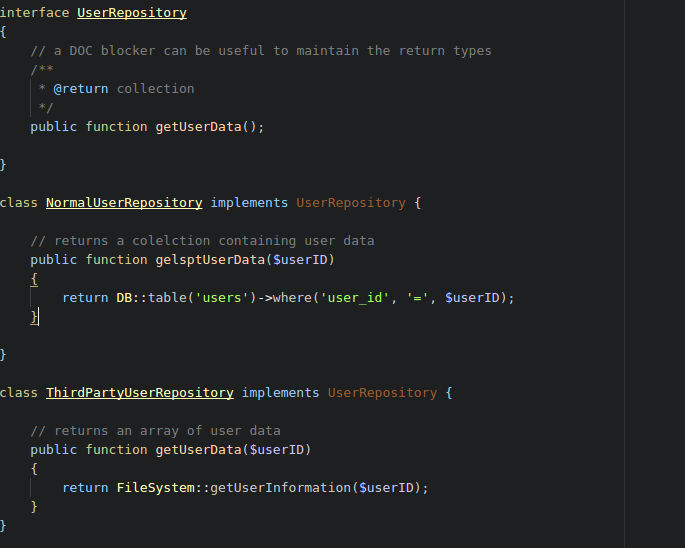
Task: Click $userID inside the where() call
Action: coord(472,298)
